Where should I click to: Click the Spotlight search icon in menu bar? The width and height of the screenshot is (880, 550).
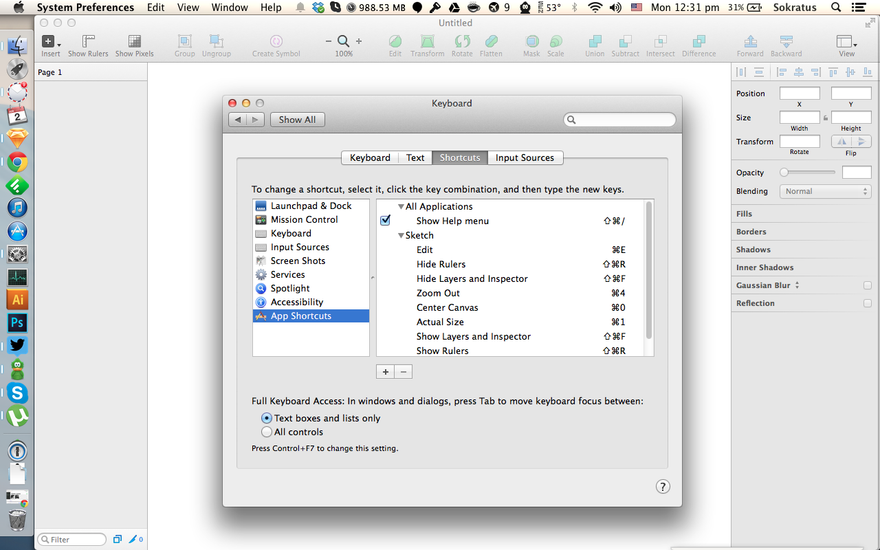(x=836, y=7)
